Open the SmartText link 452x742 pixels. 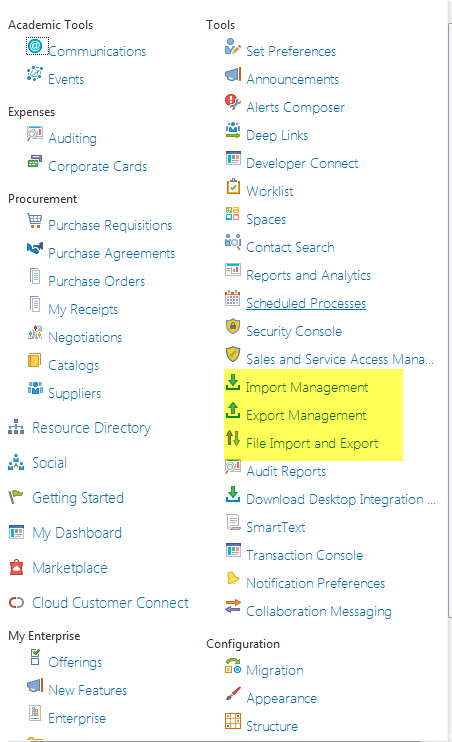275,527
